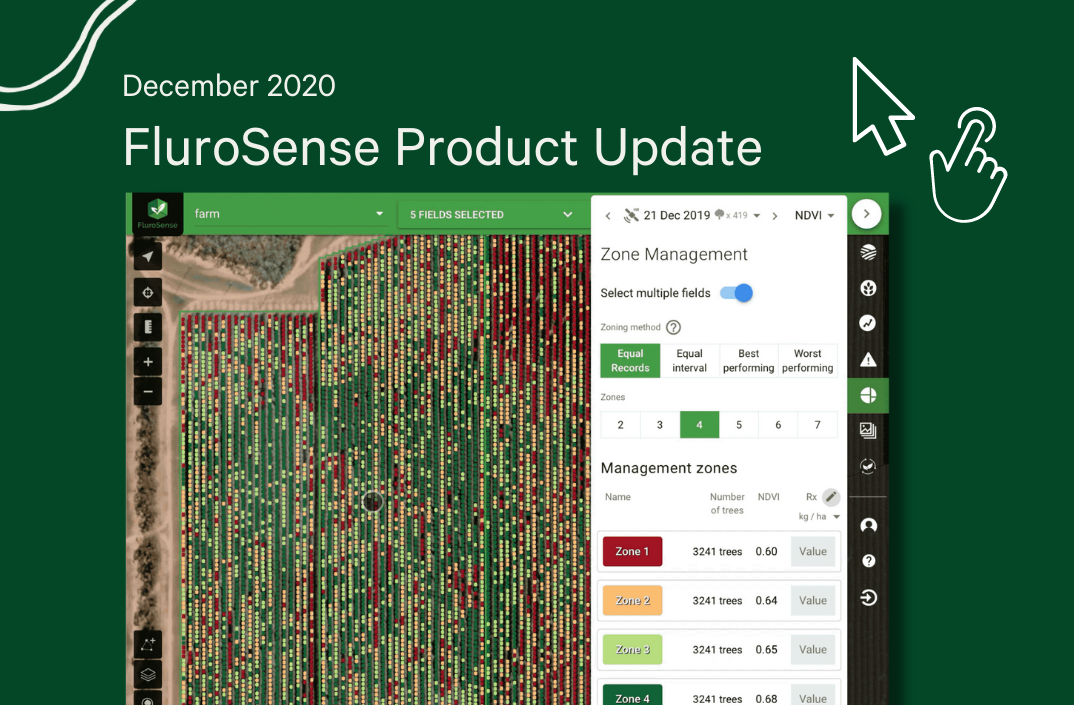Go to previous imagery date
Viewport: 1074px width, 705px height.
click(608, 216)
